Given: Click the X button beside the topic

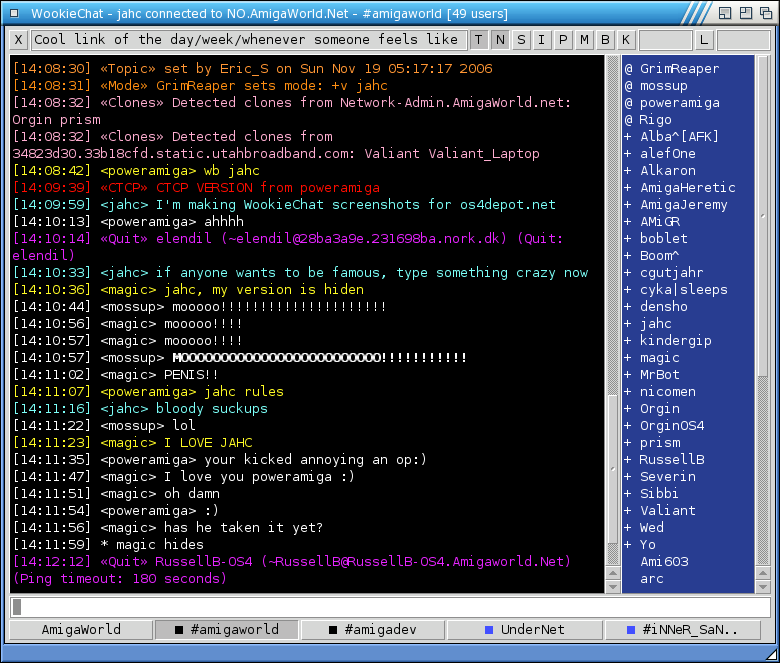Looking at the screenshot, I should coord(19,40).
